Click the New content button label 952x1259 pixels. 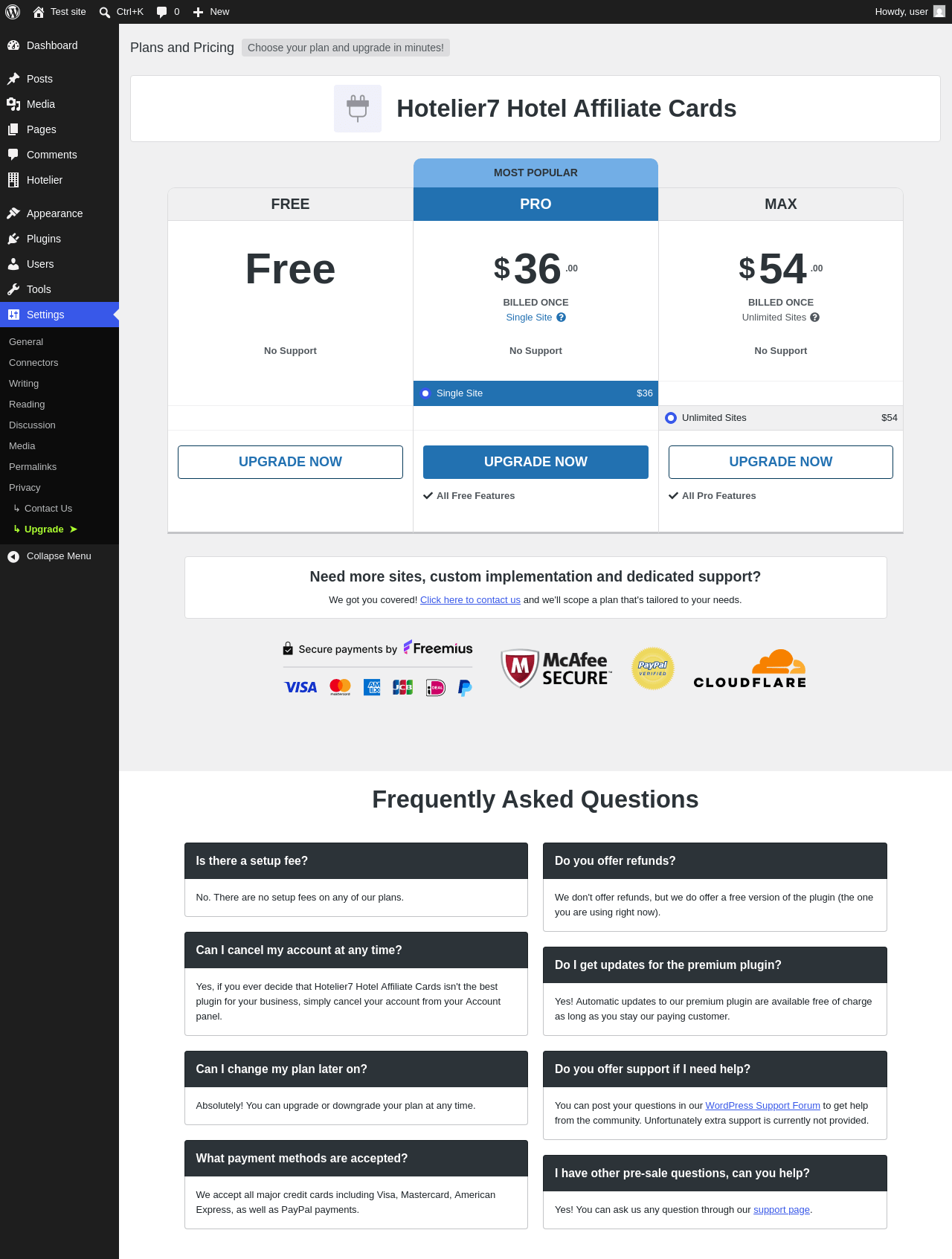coord(219,12)
